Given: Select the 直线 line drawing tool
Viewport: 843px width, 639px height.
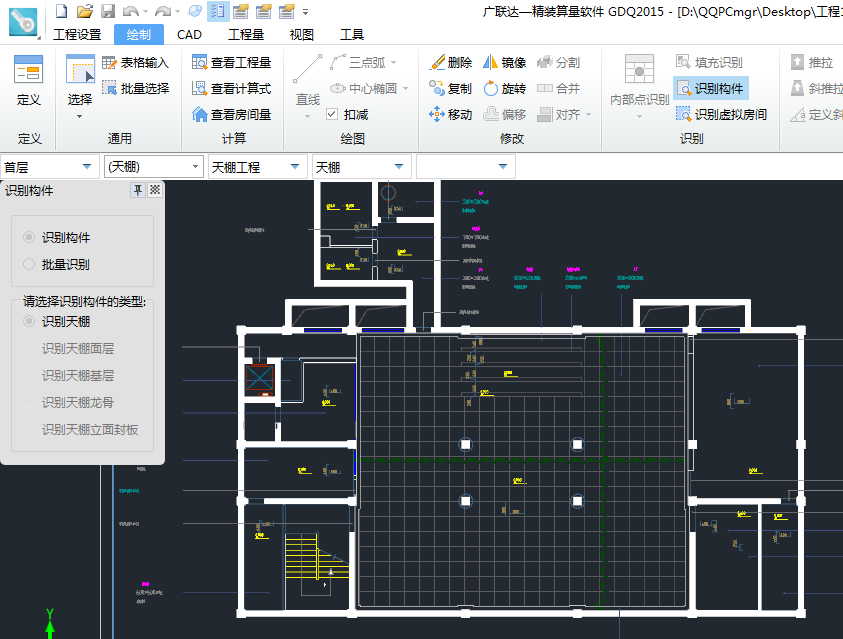Looking at the screenshot, I should pos(308,81).
